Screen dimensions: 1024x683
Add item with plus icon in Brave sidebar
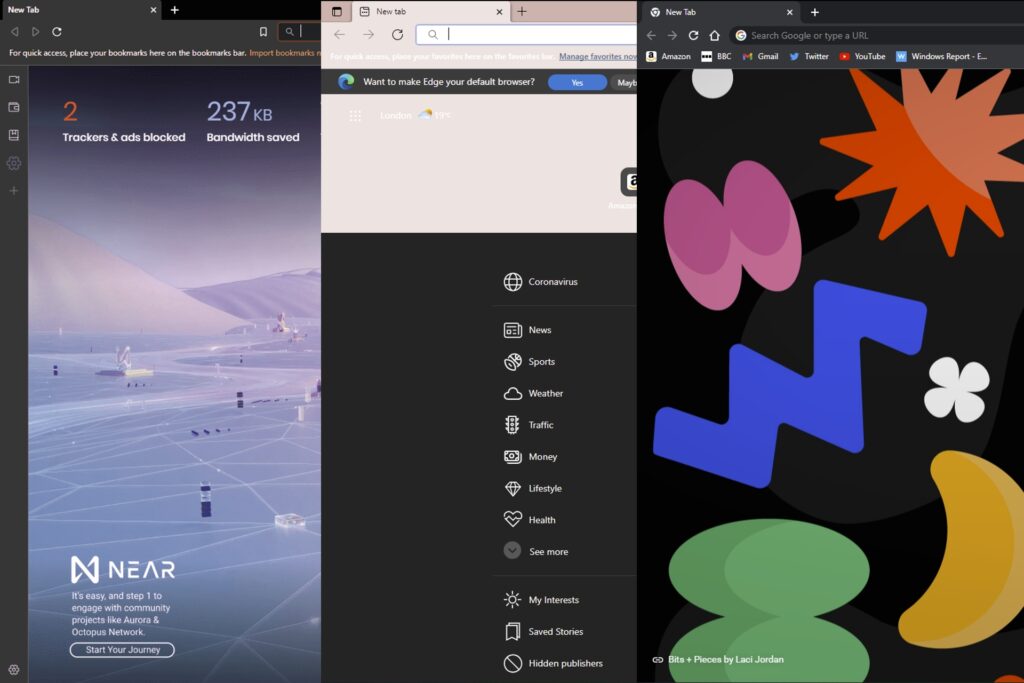tap(14, 191)
